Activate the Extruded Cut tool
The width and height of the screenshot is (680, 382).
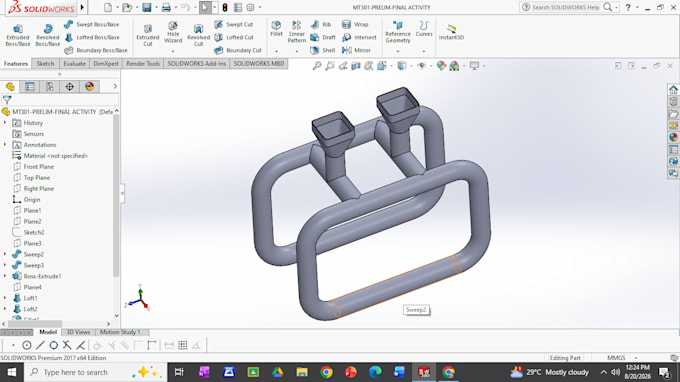[x=148, y=35]
